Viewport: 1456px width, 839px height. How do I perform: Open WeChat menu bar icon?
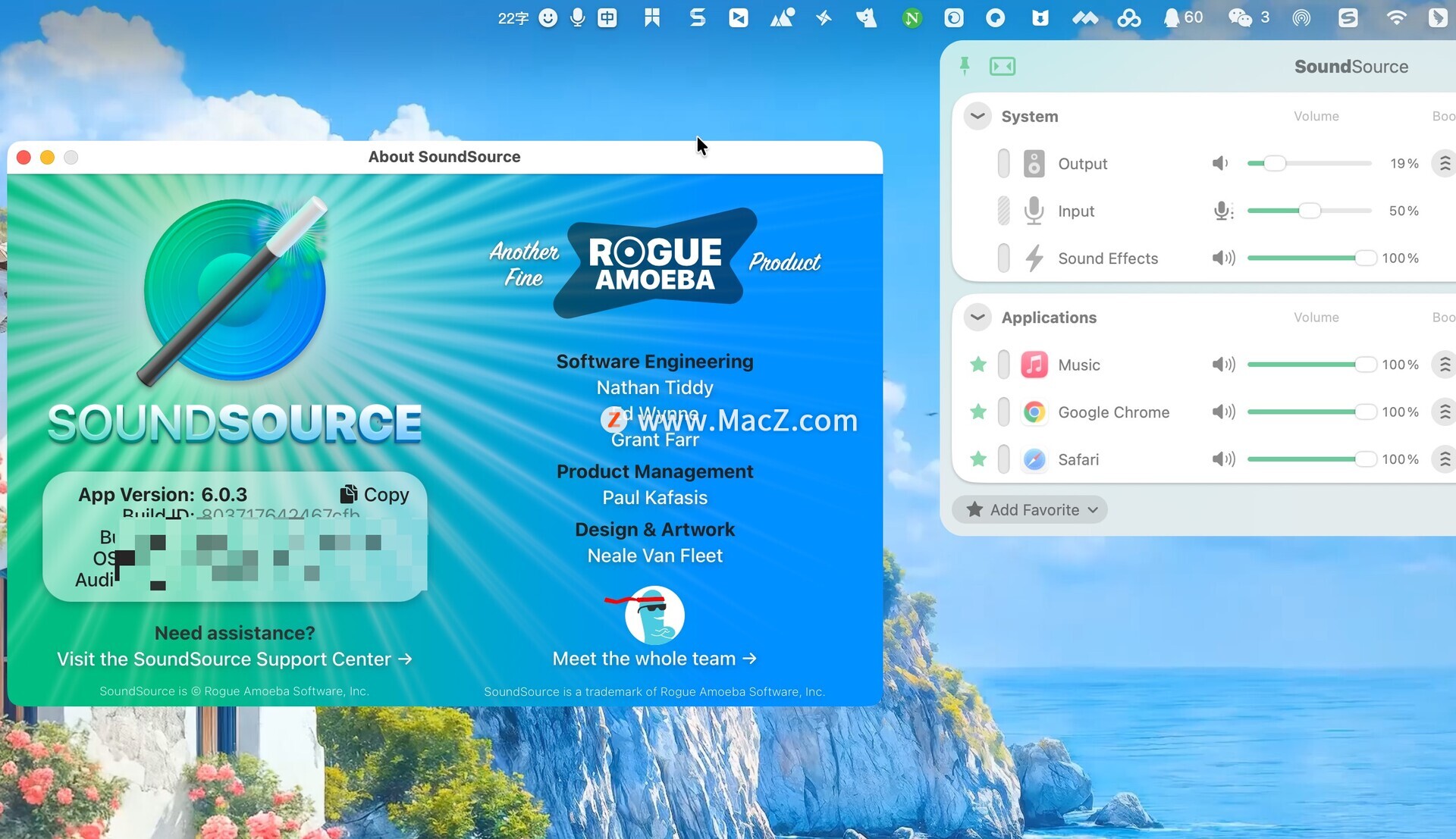pos(1240,17)
